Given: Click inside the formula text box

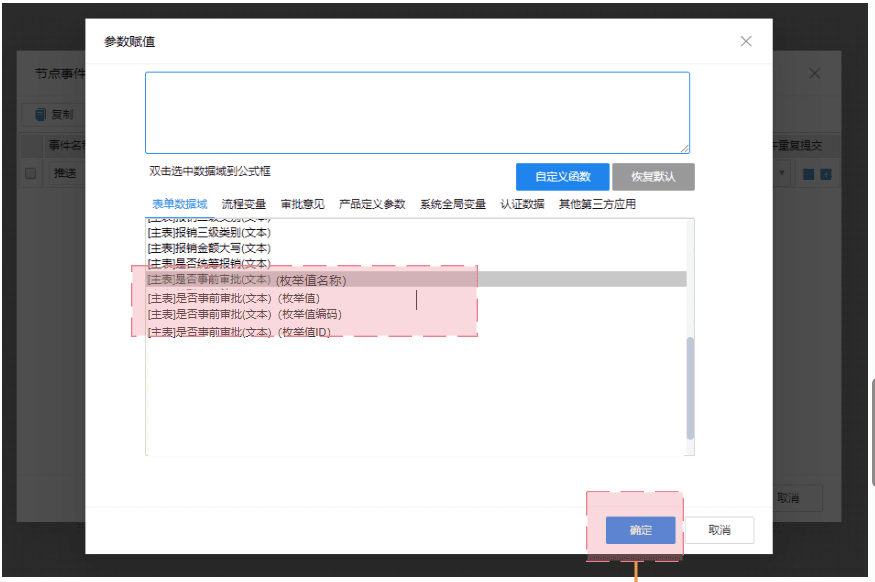Looking at the screenshot, I should (x=417, y=113).
